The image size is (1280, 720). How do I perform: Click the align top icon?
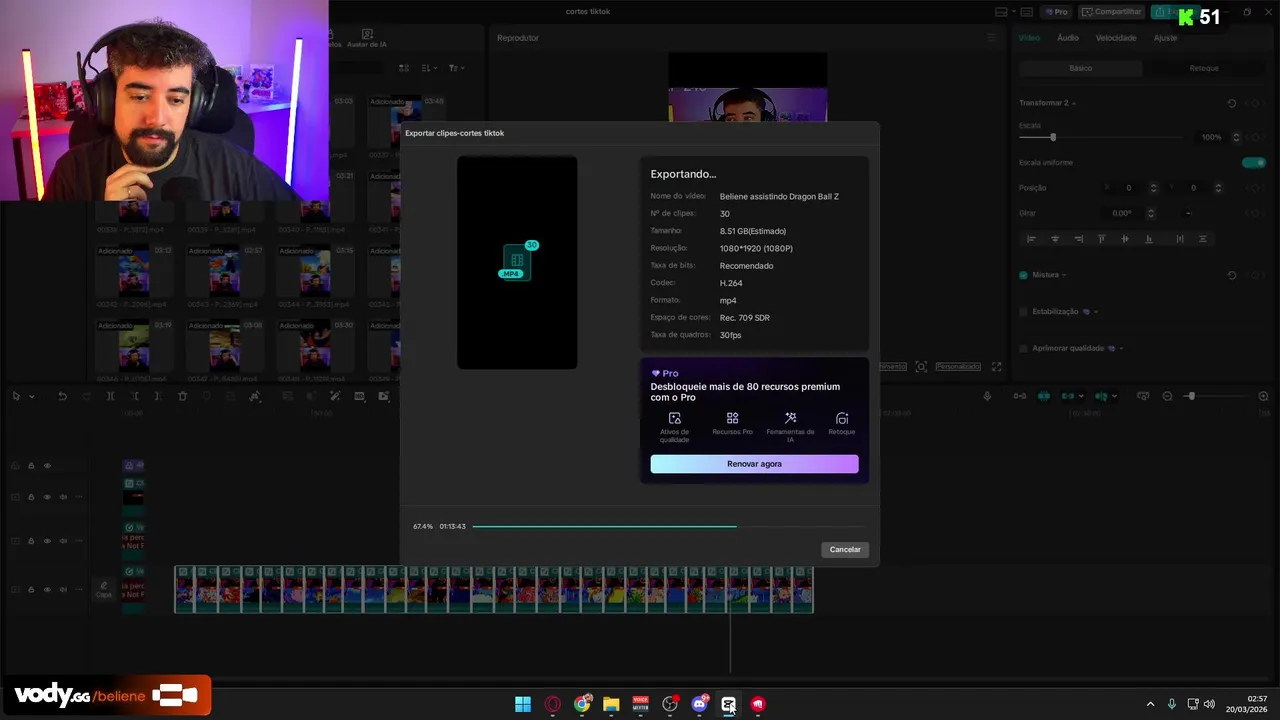[x=1102, y=239]
